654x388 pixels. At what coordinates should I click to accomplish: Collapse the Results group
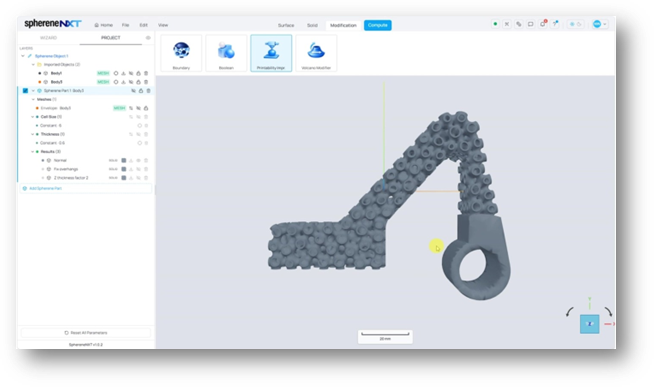33,152
